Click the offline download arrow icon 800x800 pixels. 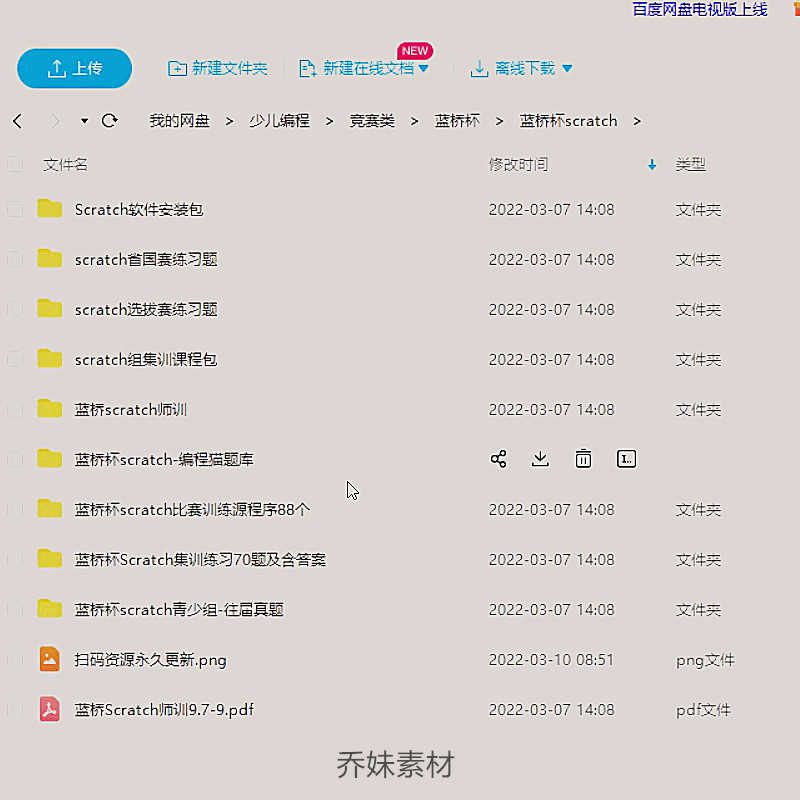click(479, 69)
